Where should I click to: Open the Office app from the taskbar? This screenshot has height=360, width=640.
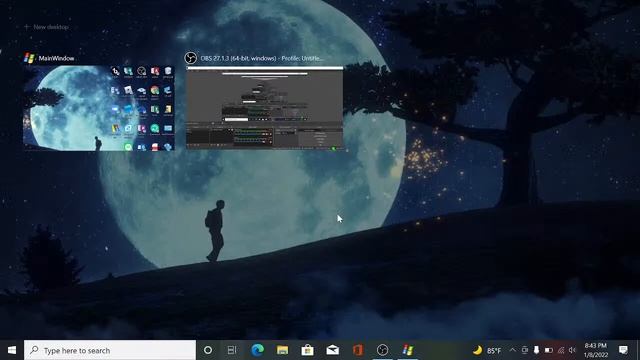pos(358,350)
